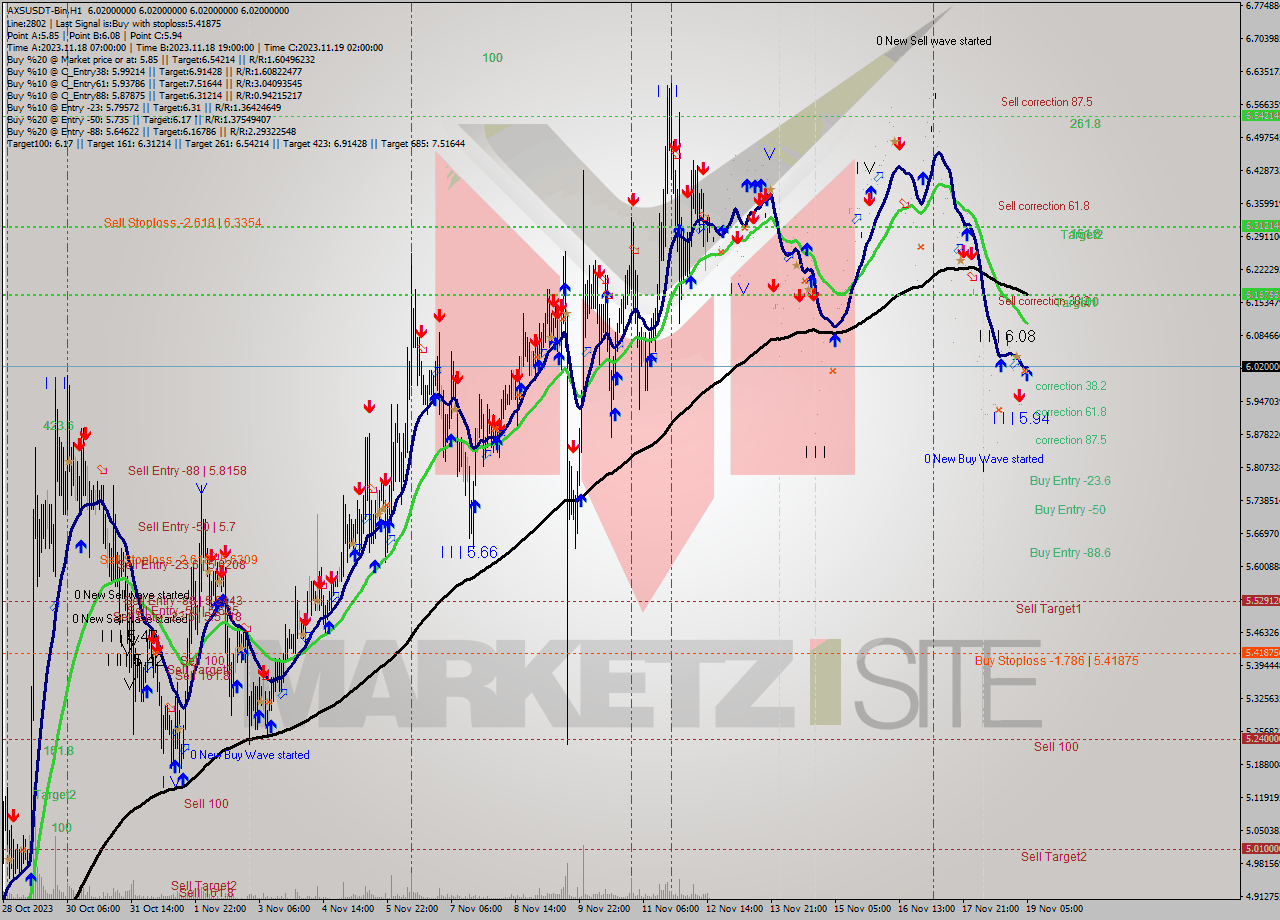Click the '7 Nov 06:00' time axis label
The height and width of the screenshot is (920, 1280).
pyautogui.click(x=478, y=909)
